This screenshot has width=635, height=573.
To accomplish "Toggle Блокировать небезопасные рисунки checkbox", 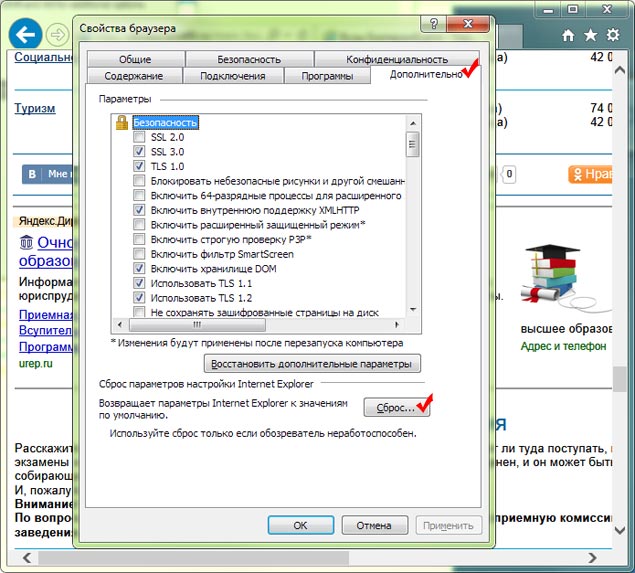I will pos(139,181).
